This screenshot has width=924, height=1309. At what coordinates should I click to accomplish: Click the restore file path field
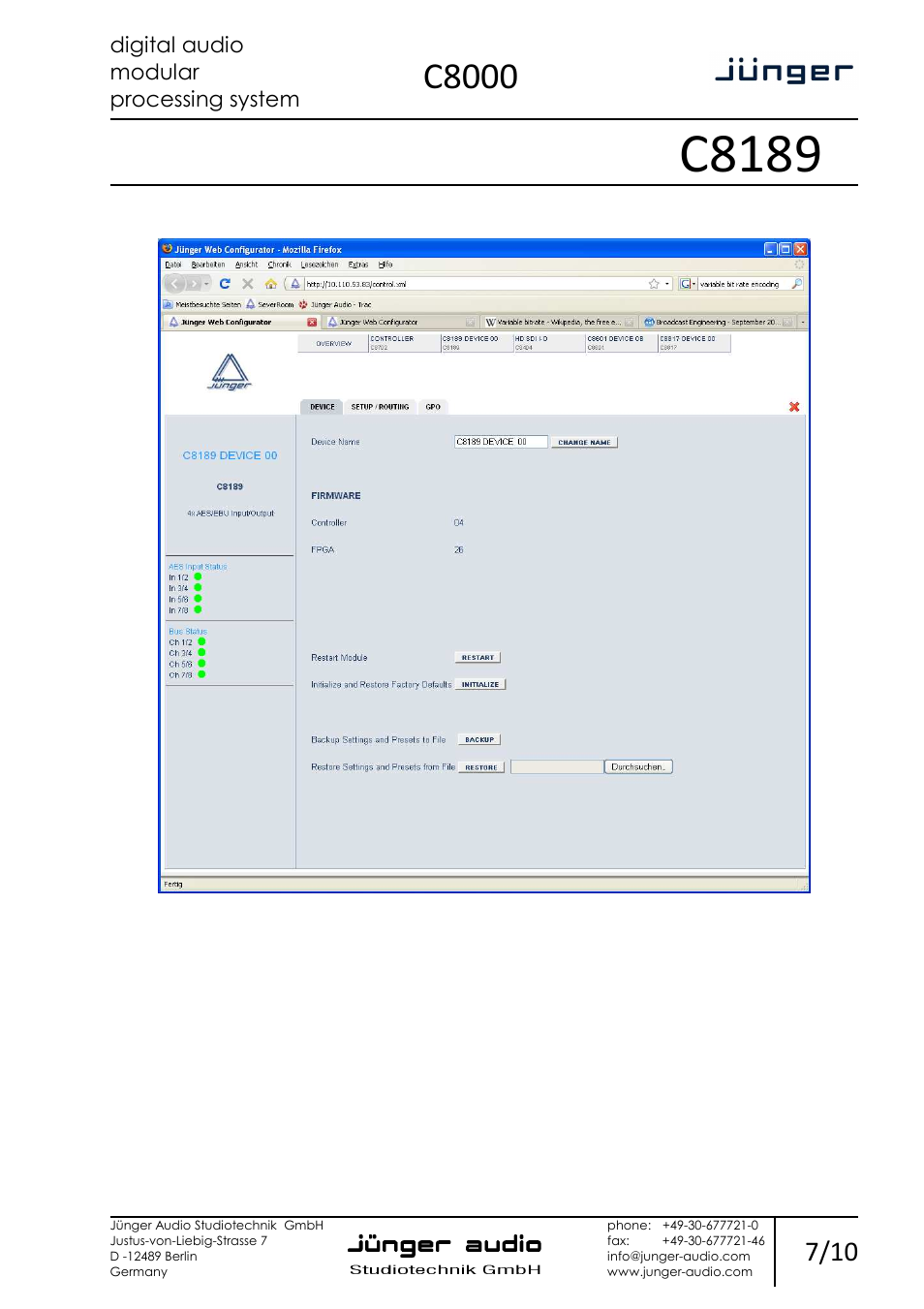pyautogui.click(x=557, y=767)
